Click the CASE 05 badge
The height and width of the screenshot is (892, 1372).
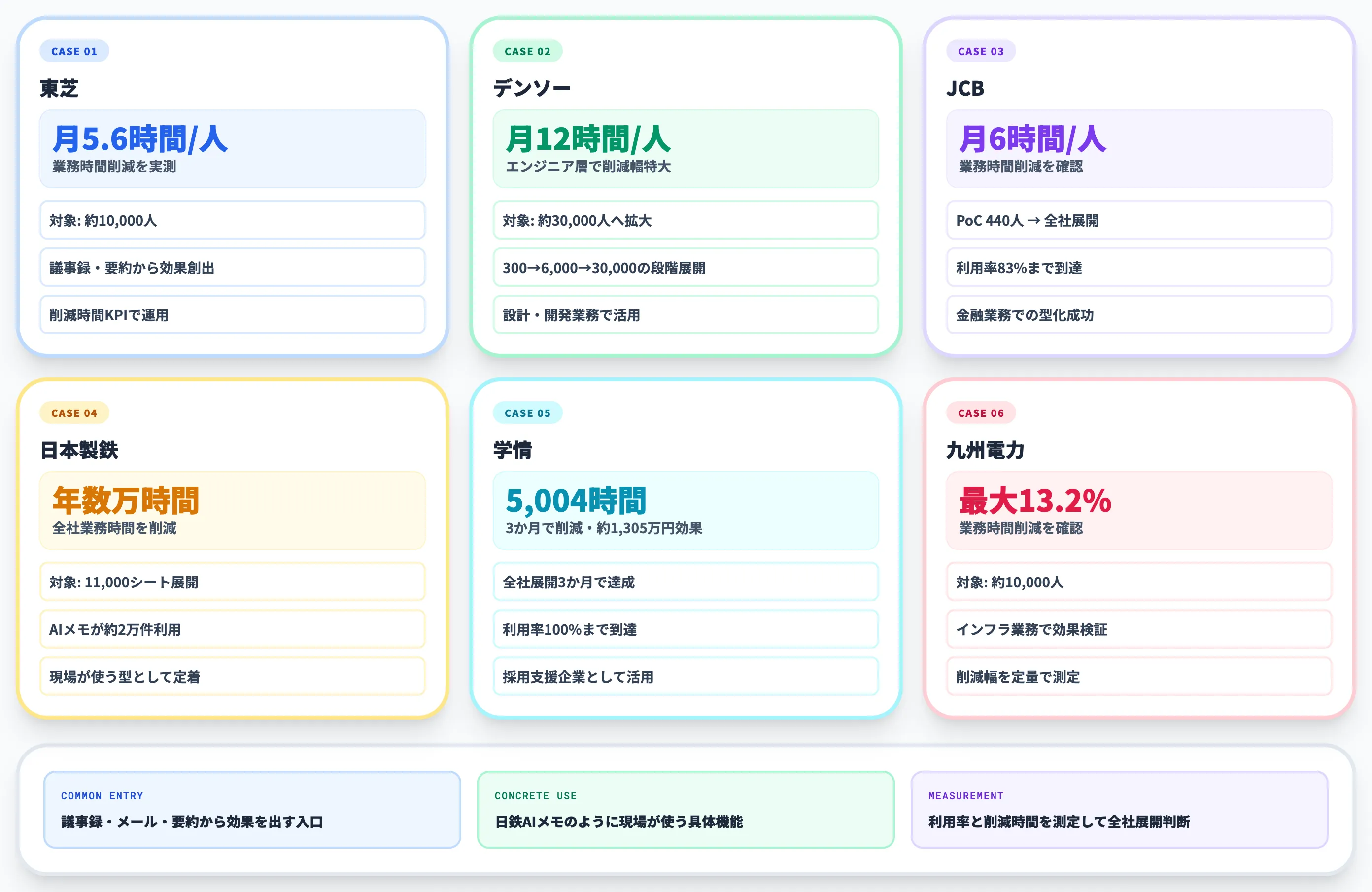[x=527, y=413]
